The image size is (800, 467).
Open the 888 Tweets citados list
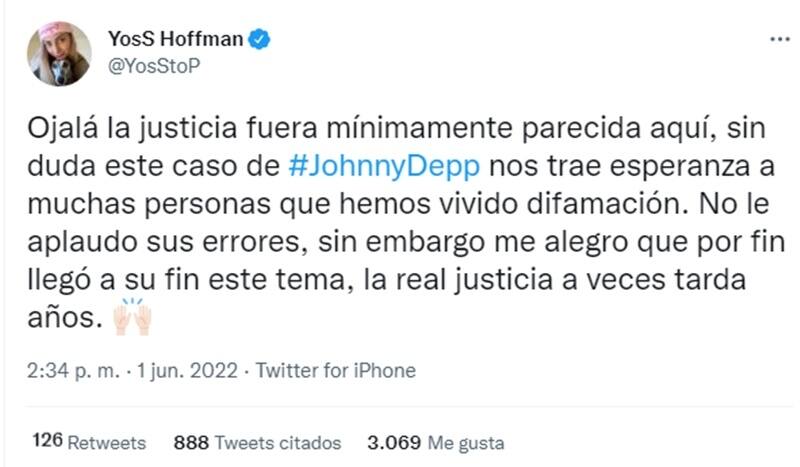[x=257, y=442]
